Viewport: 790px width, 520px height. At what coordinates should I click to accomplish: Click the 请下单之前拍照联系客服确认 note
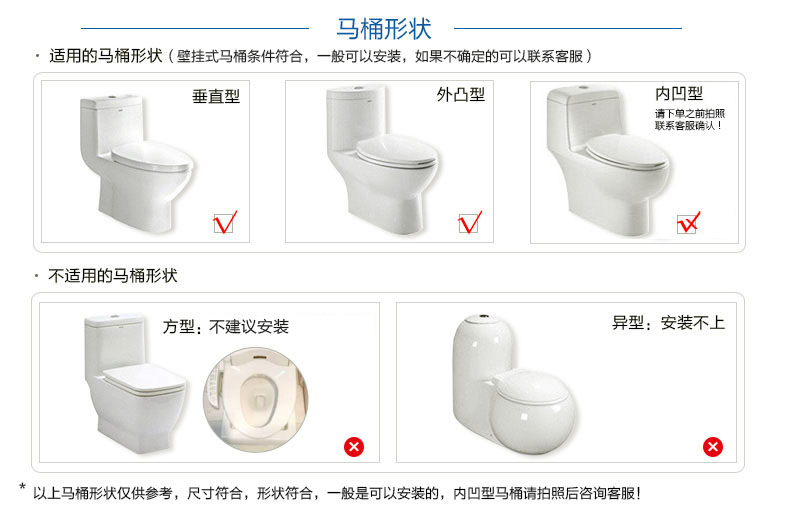[x=690, y=120]
